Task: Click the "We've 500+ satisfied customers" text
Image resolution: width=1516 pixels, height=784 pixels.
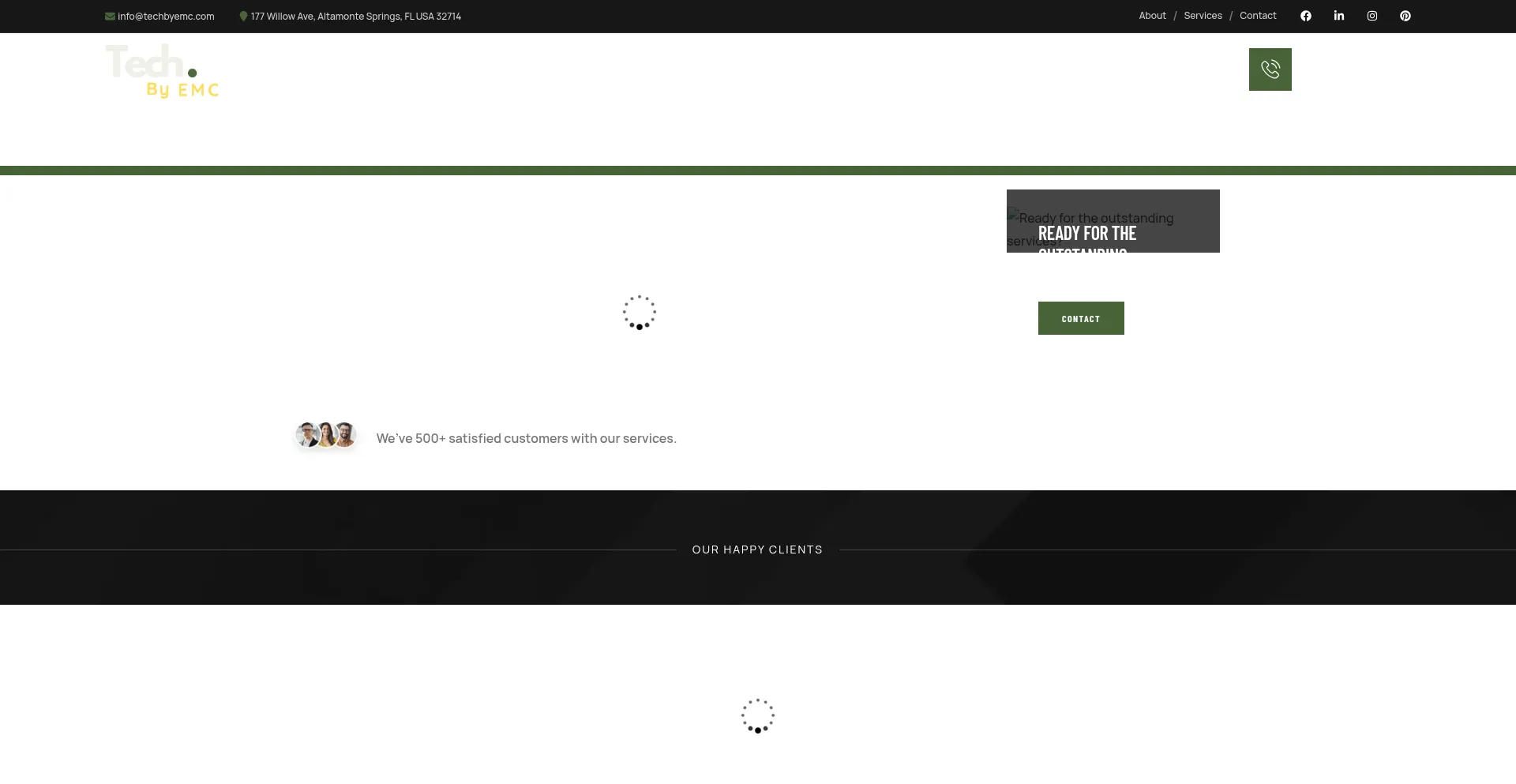Action: pos(526,438)
